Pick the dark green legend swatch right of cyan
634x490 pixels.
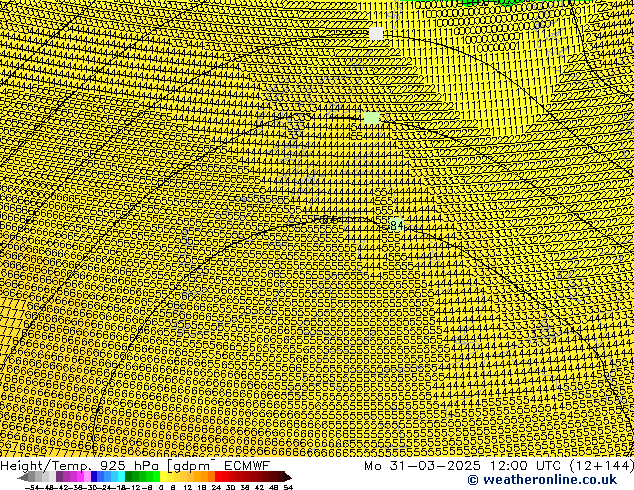[x=129, y=477]
